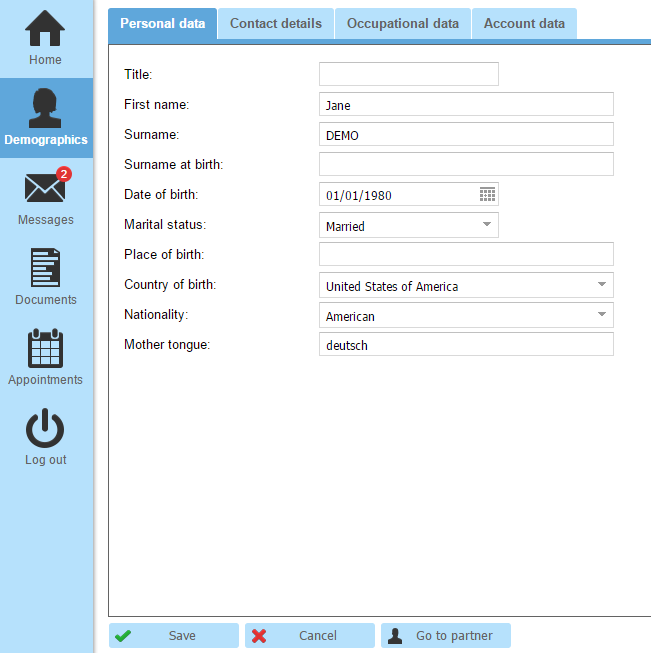Open the Appointments calendar icon
651x653 pixels.
pos(45,348)
